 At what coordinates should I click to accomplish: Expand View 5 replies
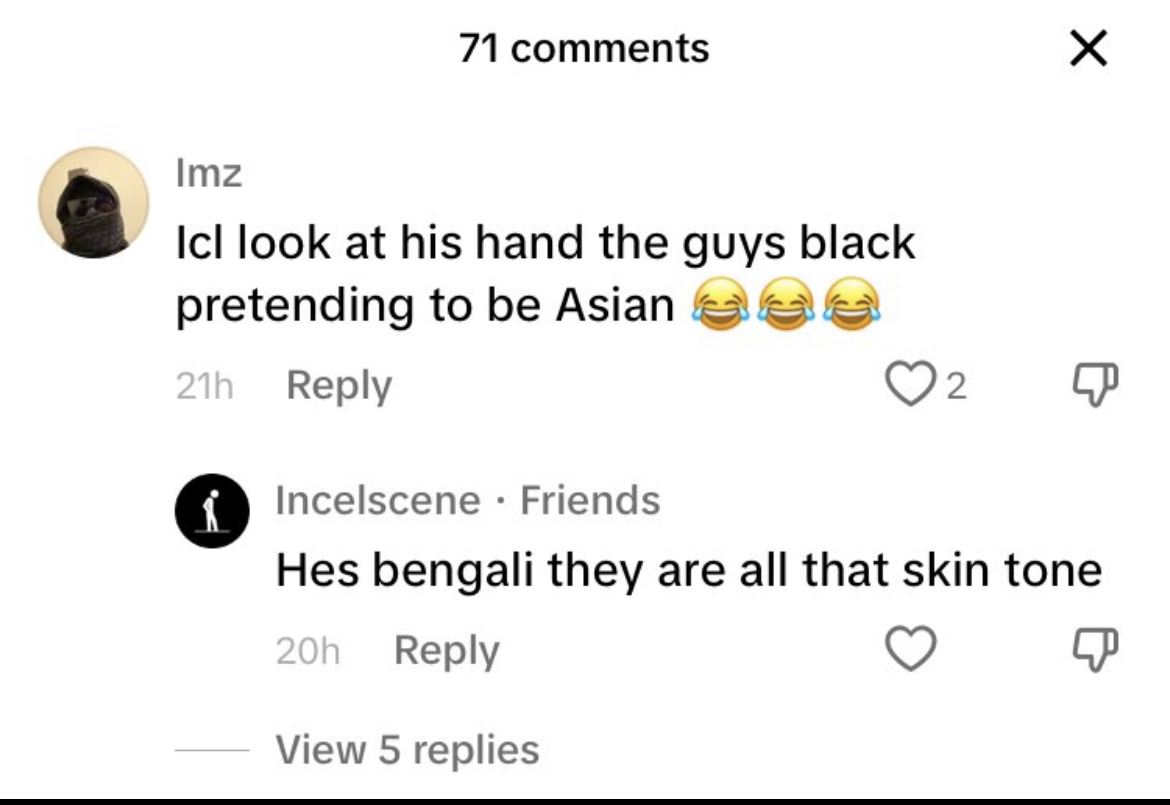click(407, 749)
